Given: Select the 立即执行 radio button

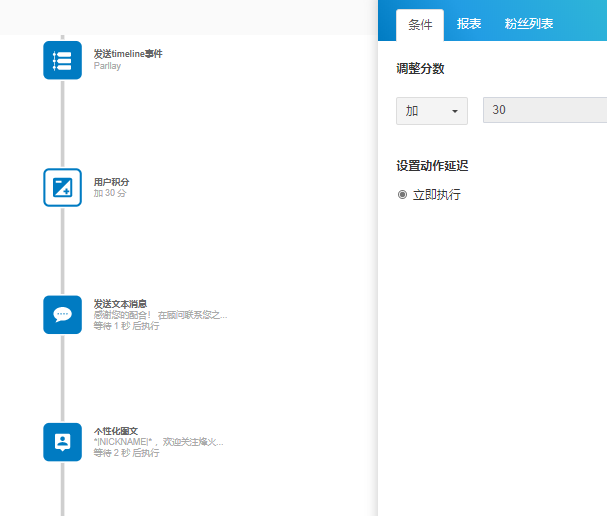Looking at the screenshot, I should coord(403,195).
